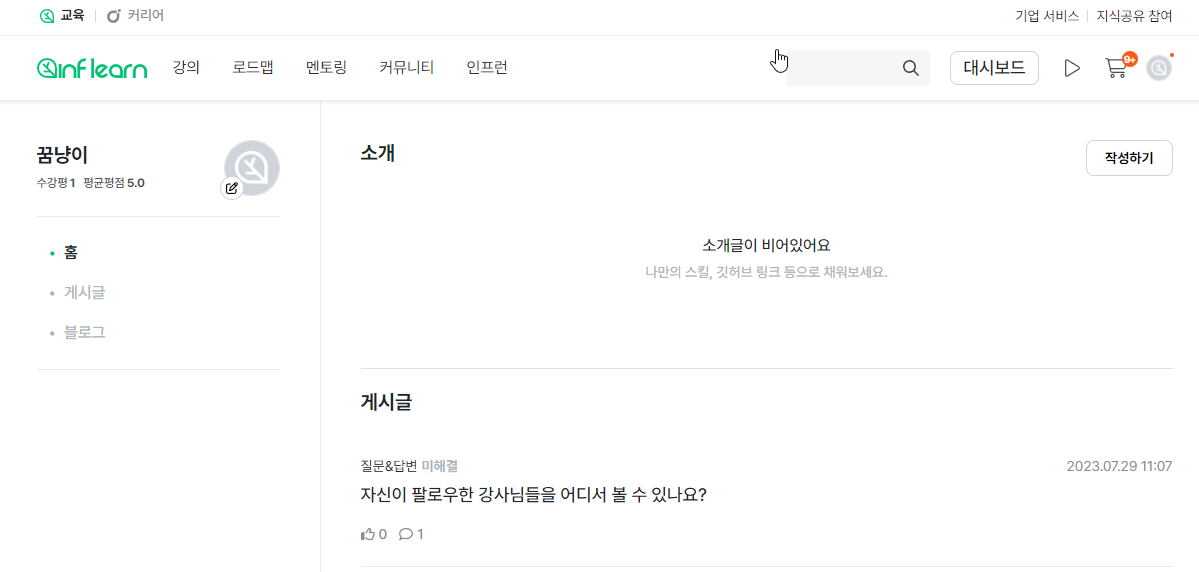
Task: Open the post about 팔로우한 강사님들
Action: [533, 495]
